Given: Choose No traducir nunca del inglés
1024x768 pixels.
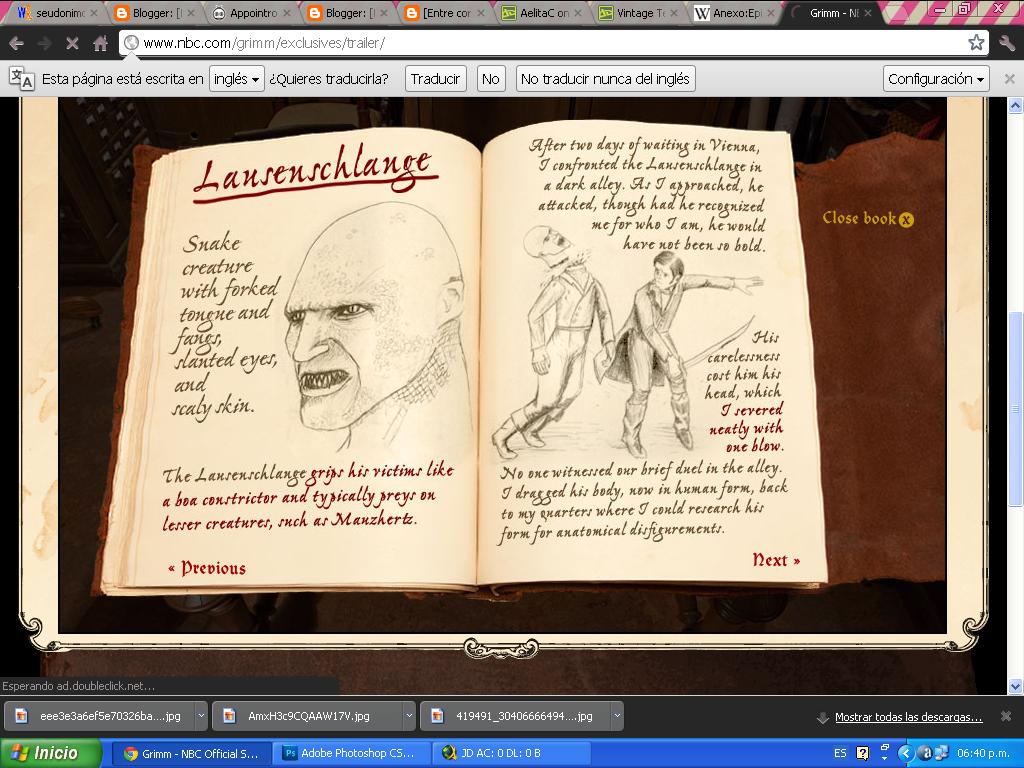Looking at the screenshot, I should pos(605,79).
